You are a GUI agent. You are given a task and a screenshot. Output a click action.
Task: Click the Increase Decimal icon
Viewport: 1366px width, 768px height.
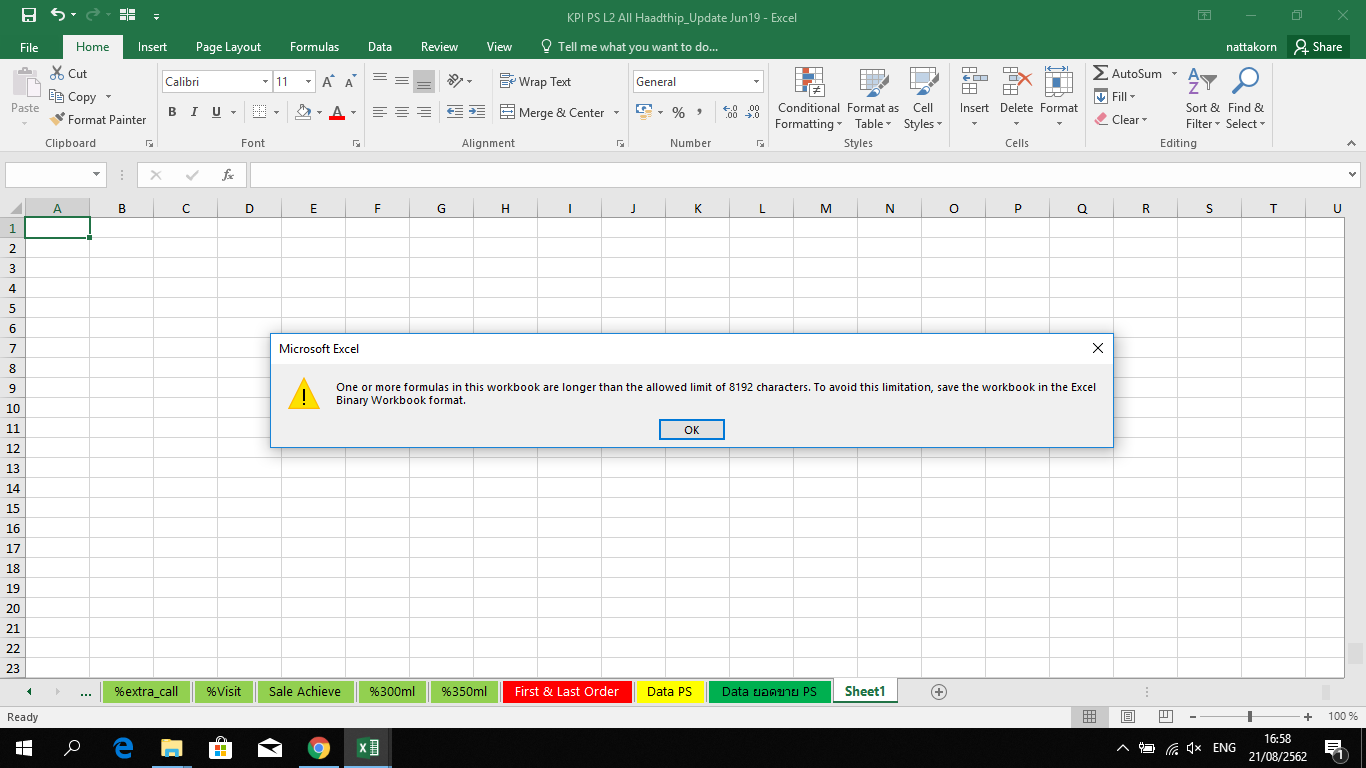click(730, 112)
